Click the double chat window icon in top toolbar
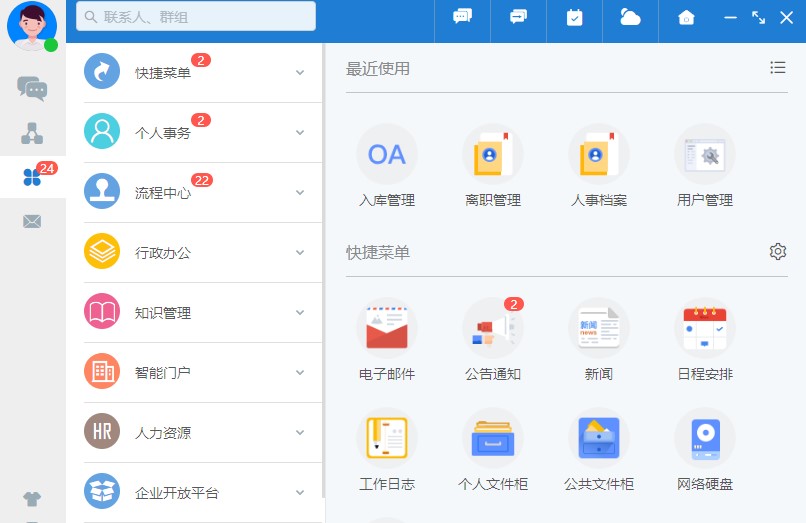The width and height of the screenshot is (806, 523). pyautogui.click(x=518, y=17)
